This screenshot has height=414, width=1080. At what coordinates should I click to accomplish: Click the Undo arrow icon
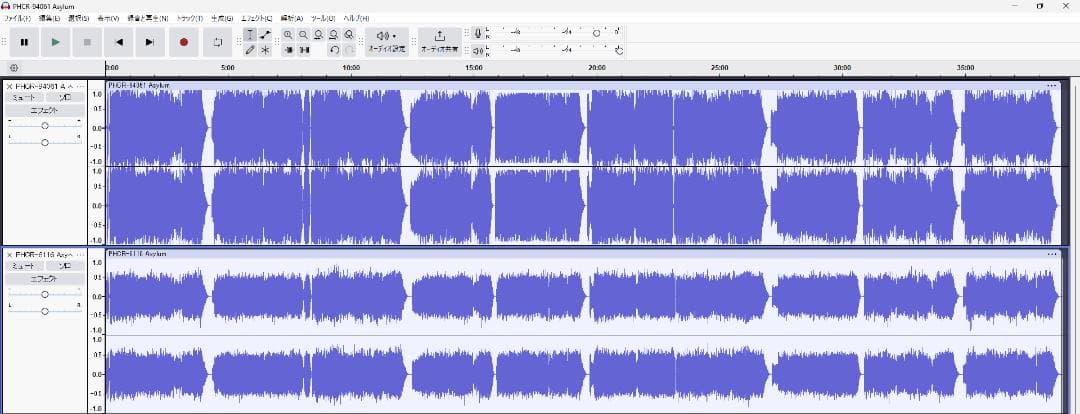(333, 50)
